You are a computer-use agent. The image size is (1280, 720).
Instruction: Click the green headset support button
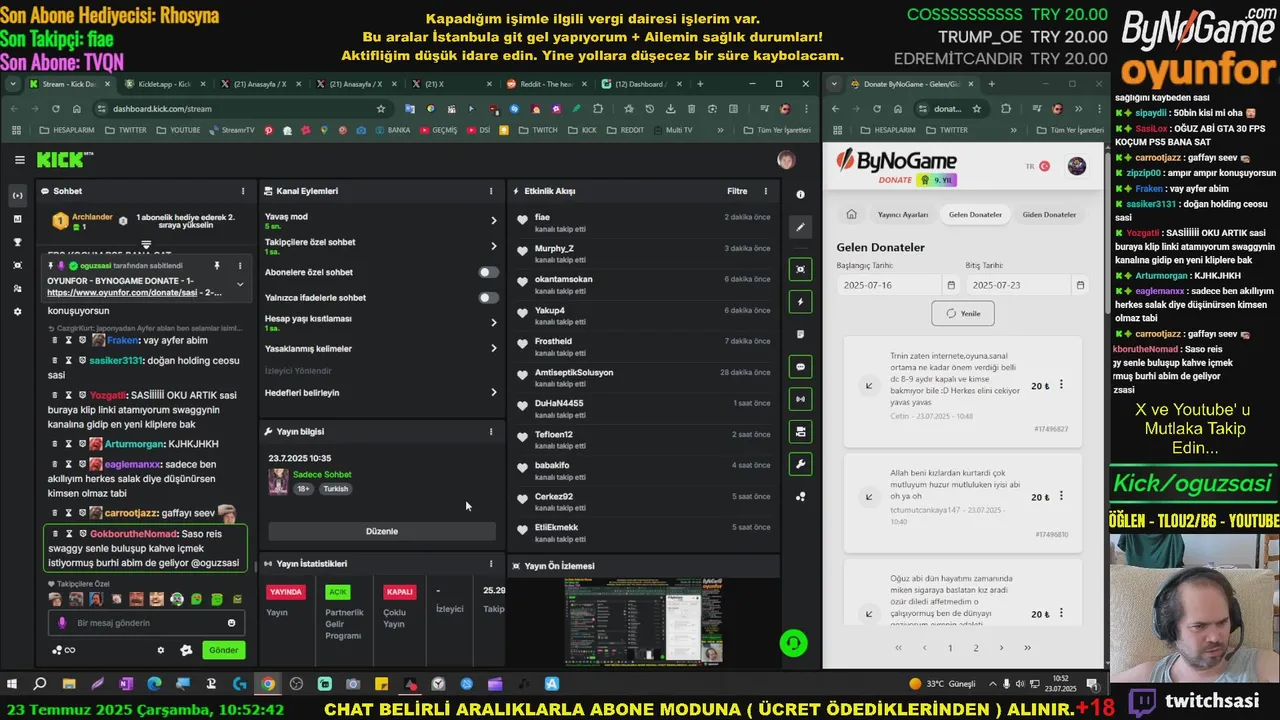[x=794, y=643]
